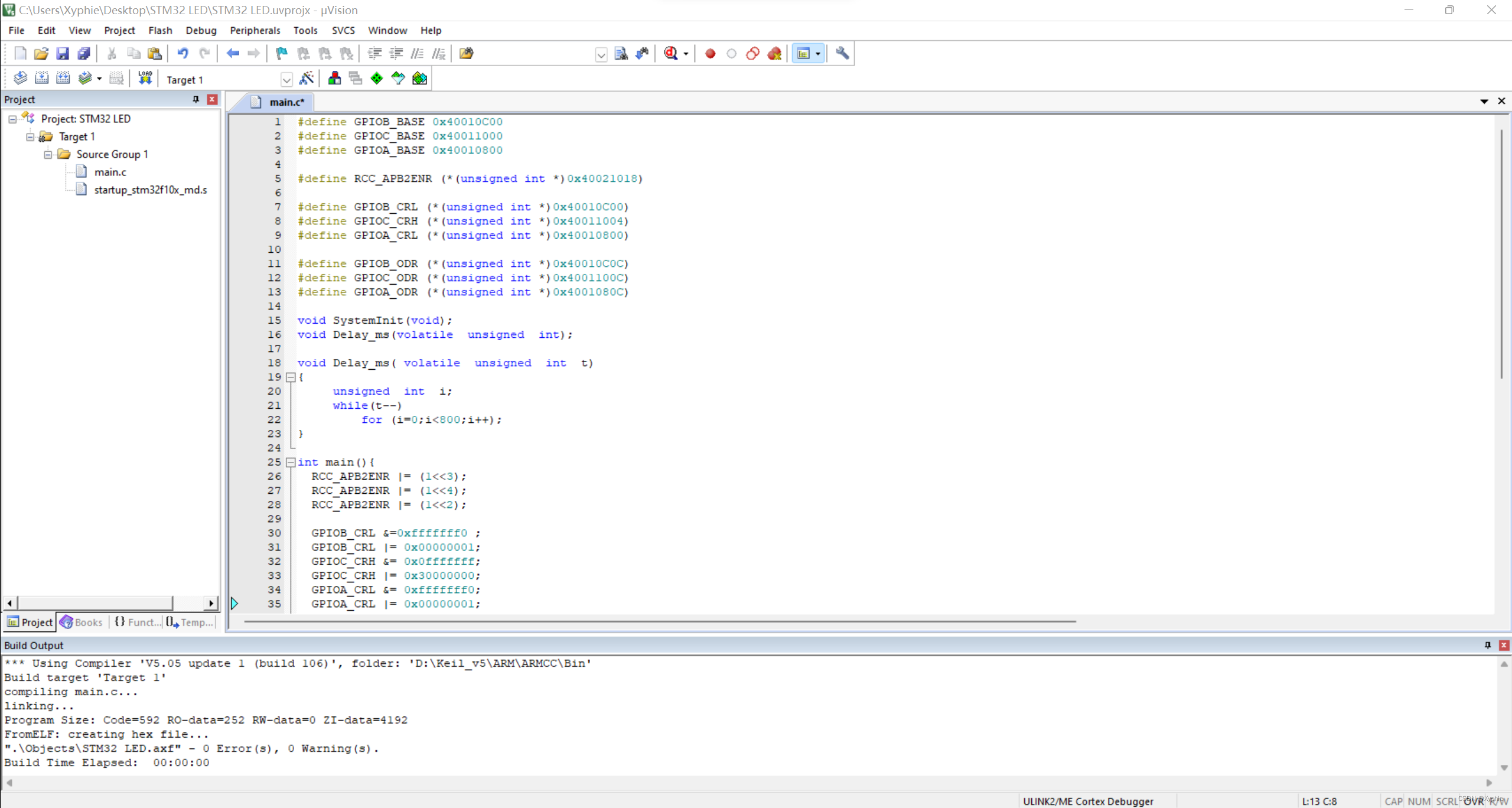Click the Build Output panel title
Image resolution: width=1512 pixels, height=808 pixels.
[x=33, y=644]
